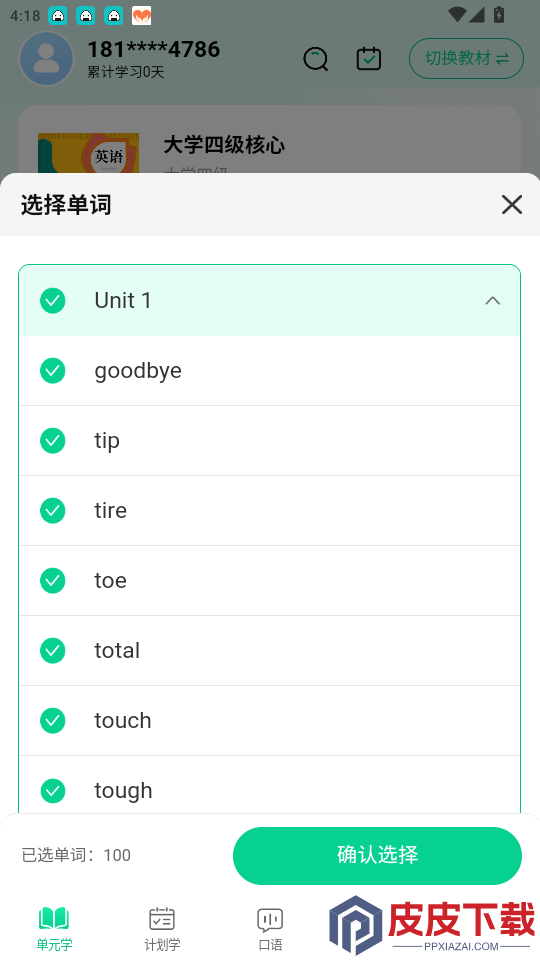Screen dimensions: 540x960
Task: Open the calendar check-in icon
Action: point(369,59)
